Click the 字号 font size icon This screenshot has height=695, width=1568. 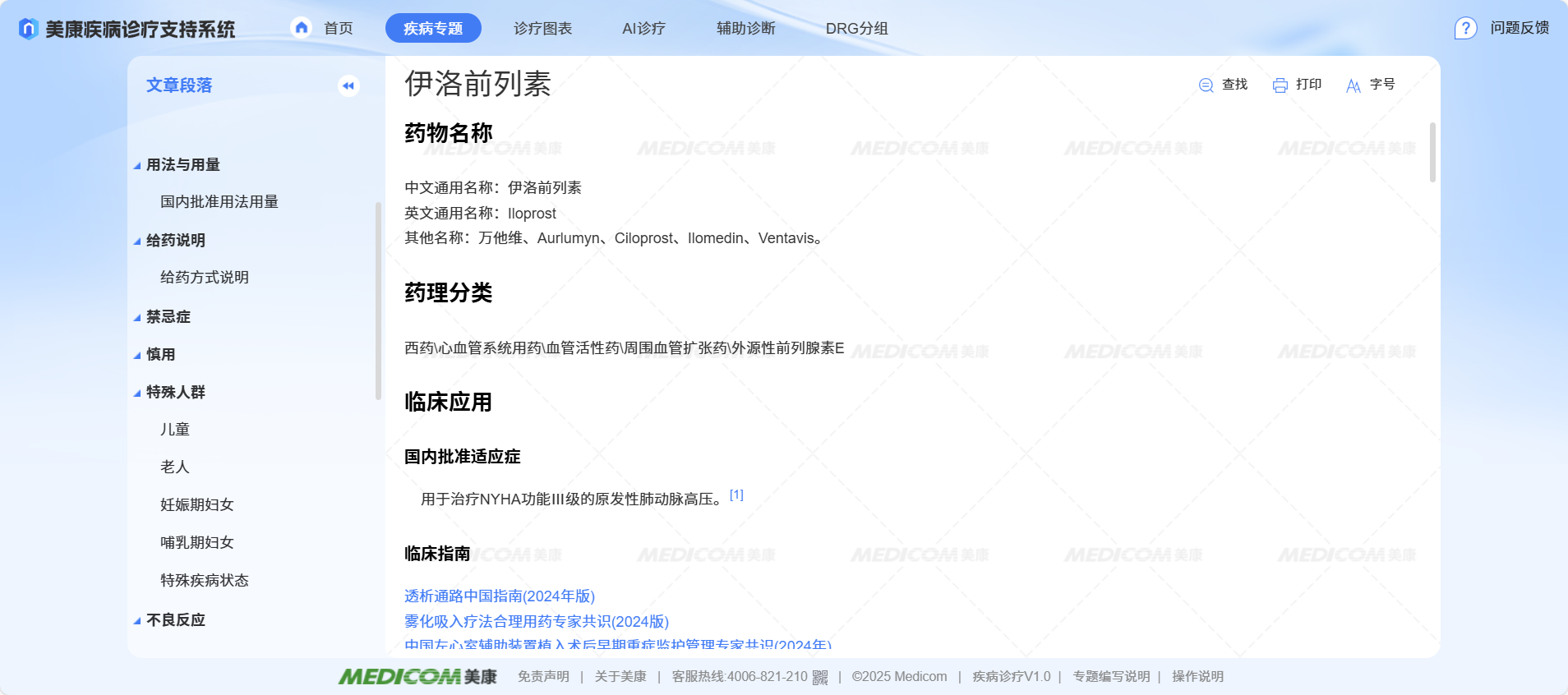(1353, 85)
